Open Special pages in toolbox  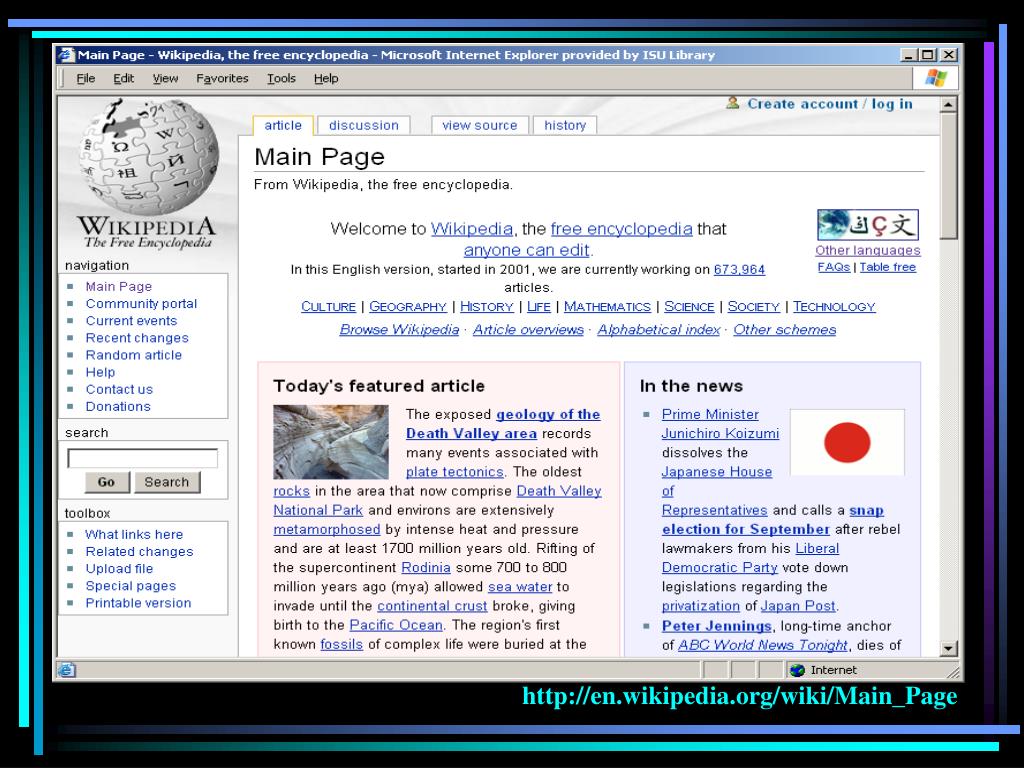(x=131, y=586)
